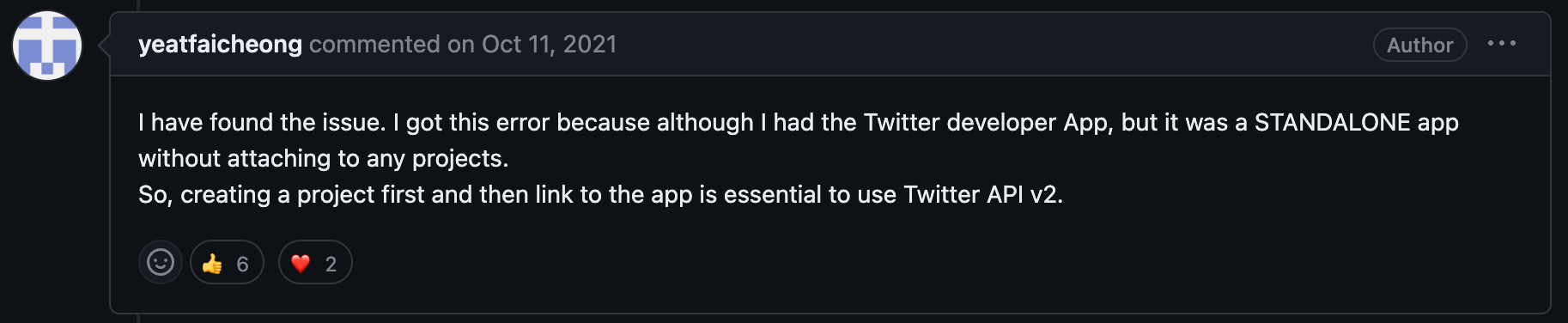Click the comment bubble pointer beside the avatar

(x=104, y=45)
